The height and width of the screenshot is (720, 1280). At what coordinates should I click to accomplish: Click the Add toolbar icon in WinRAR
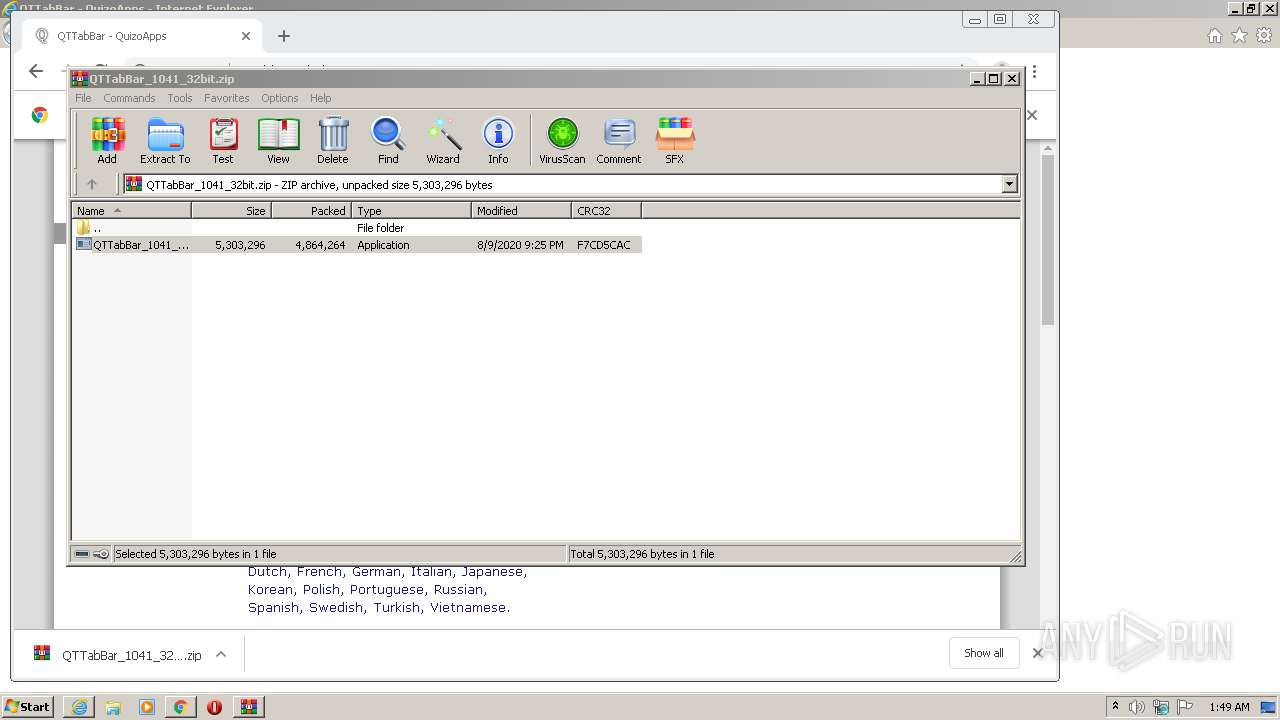(x=107, y=140)
